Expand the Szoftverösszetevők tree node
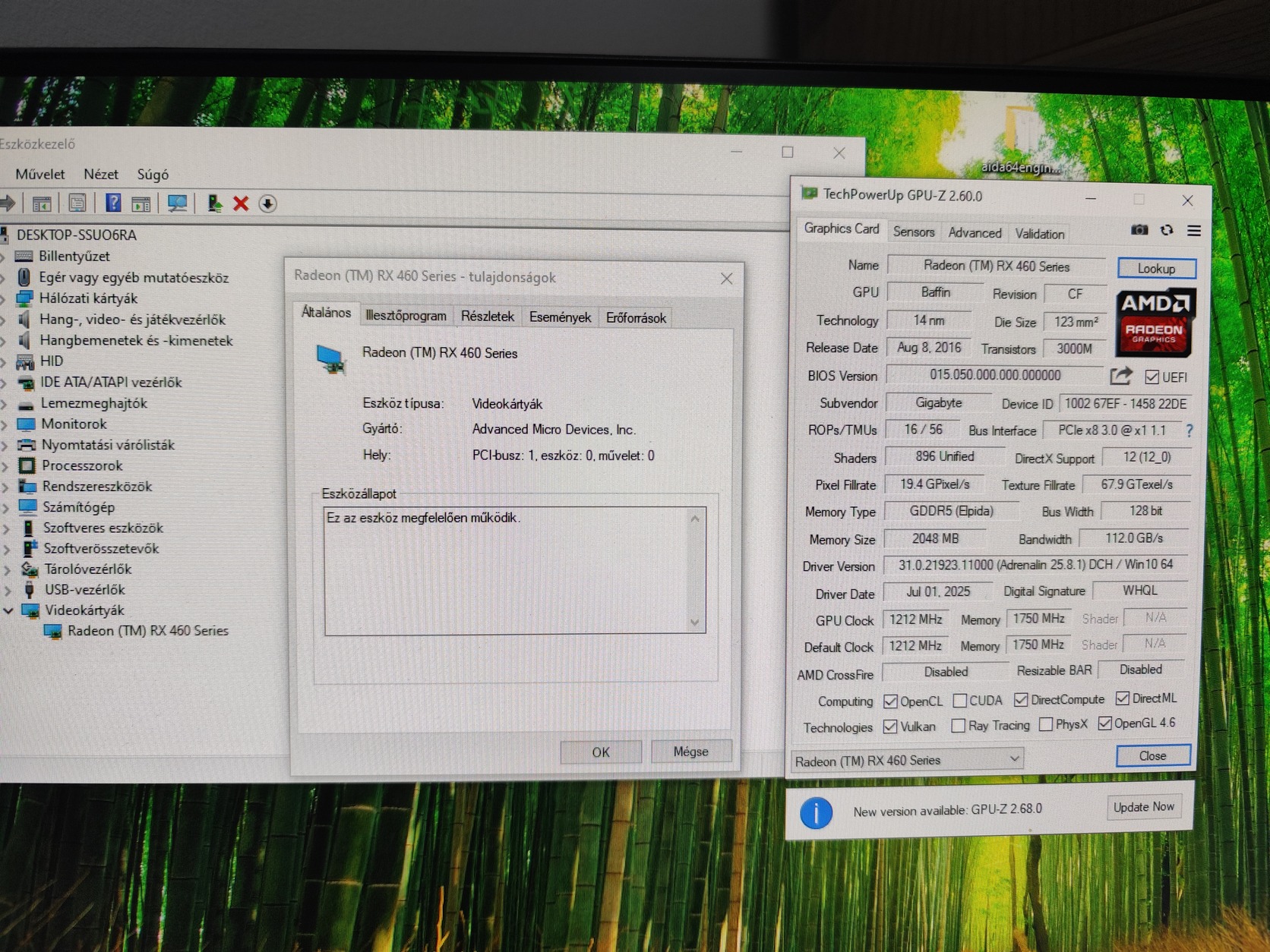Image resolution: width=1270 pixels, height=952 pixels. click(x=6, y=549)
